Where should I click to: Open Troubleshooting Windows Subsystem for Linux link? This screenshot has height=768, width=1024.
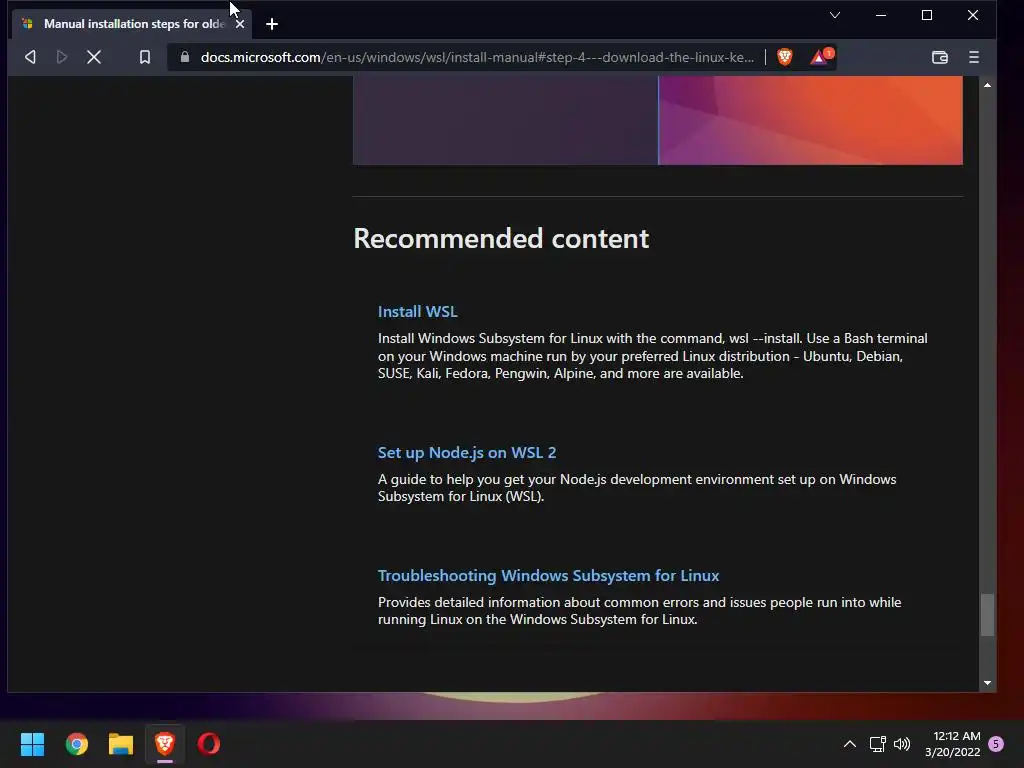(548, 575)
